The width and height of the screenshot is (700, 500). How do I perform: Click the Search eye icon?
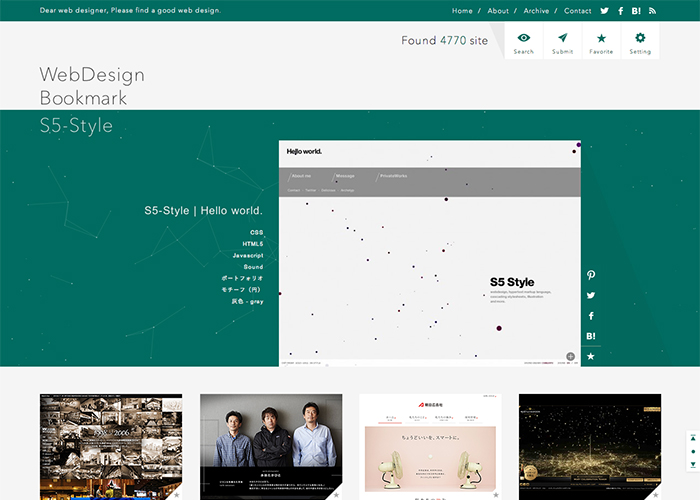coord(523,42)
